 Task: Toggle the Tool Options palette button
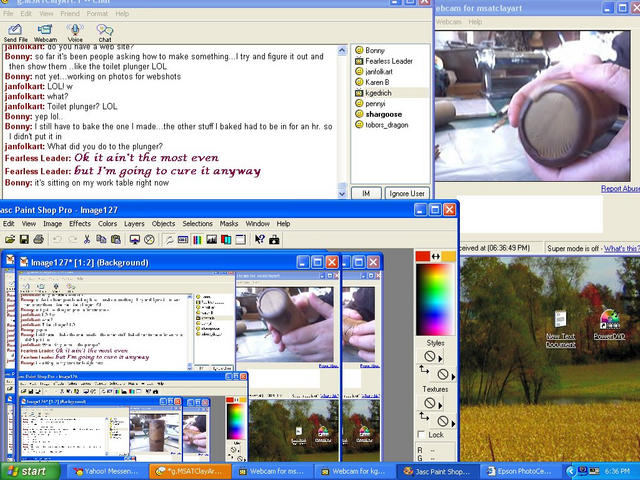[x=183, y=240]
